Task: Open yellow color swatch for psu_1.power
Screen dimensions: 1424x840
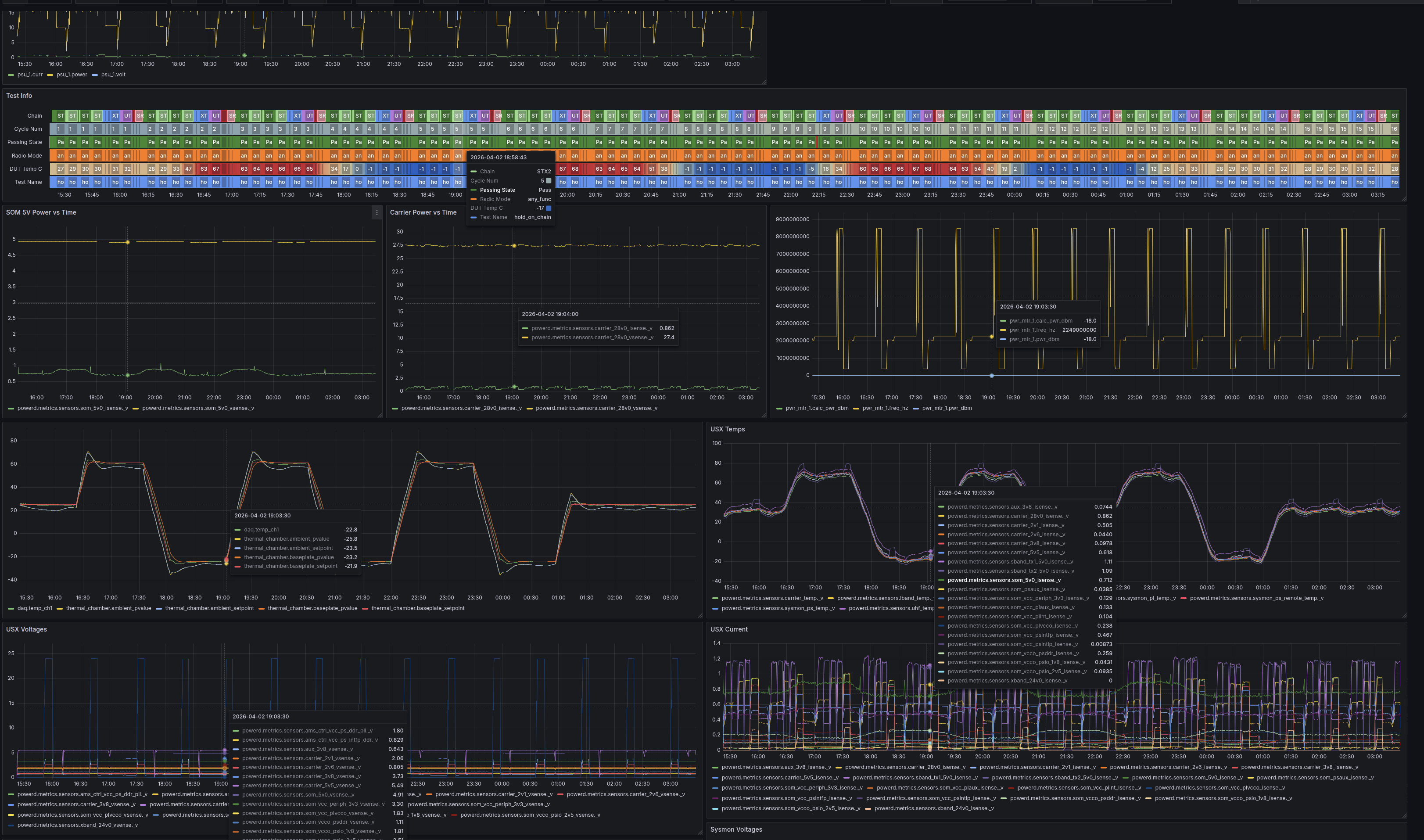Action: tap(50, 75)
